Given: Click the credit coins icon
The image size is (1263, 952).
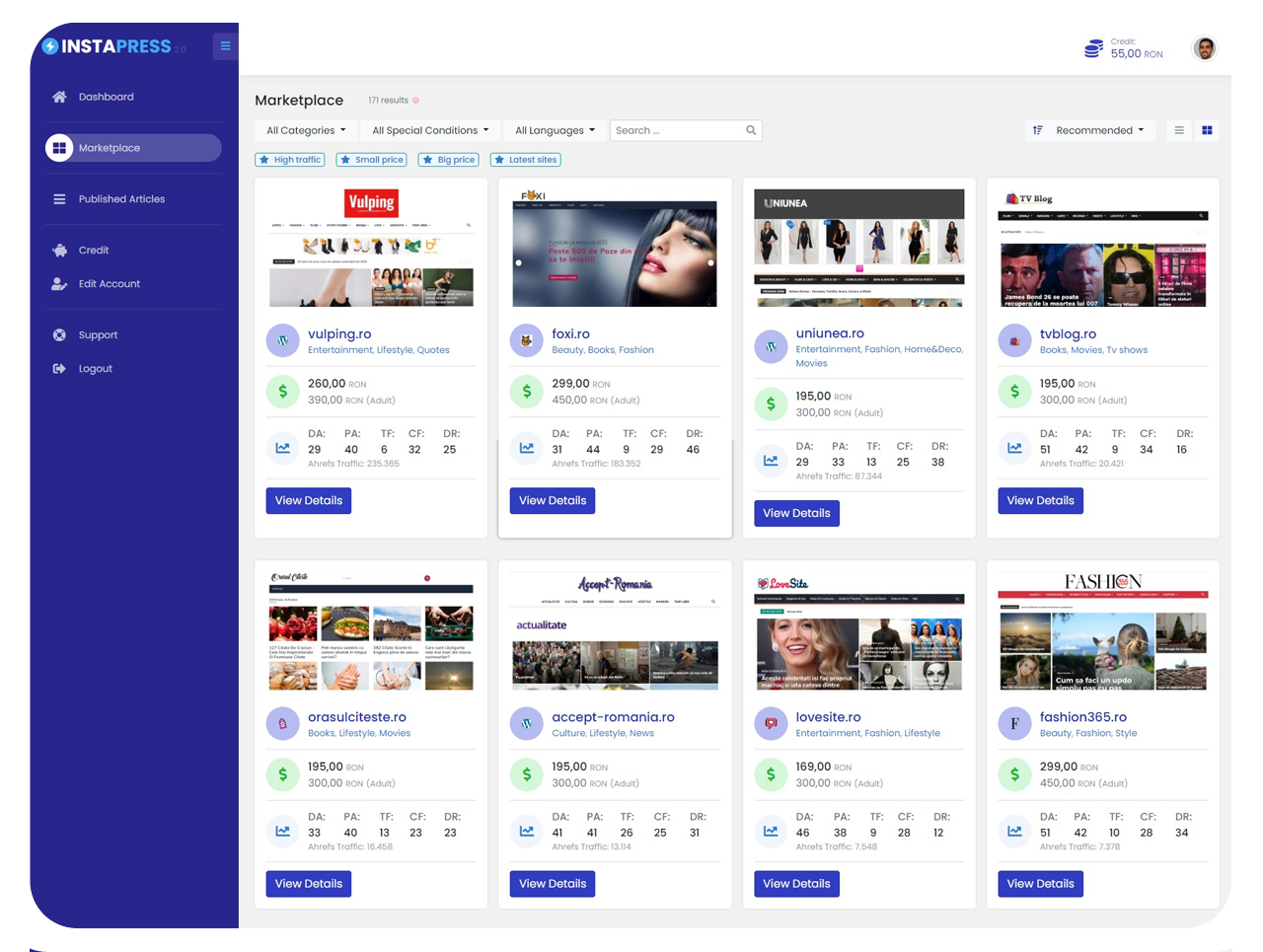Looking at the screenshot, I should click(x=1093, y=48).
